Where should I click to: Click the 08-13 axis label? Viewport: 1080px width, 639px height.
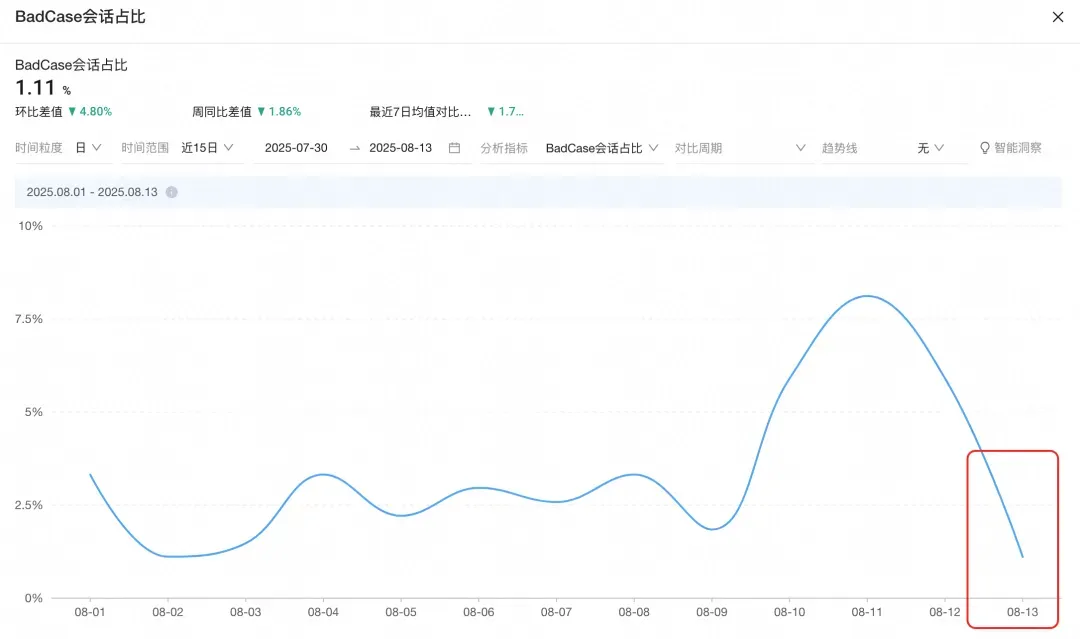click(x=1022, y=612)
